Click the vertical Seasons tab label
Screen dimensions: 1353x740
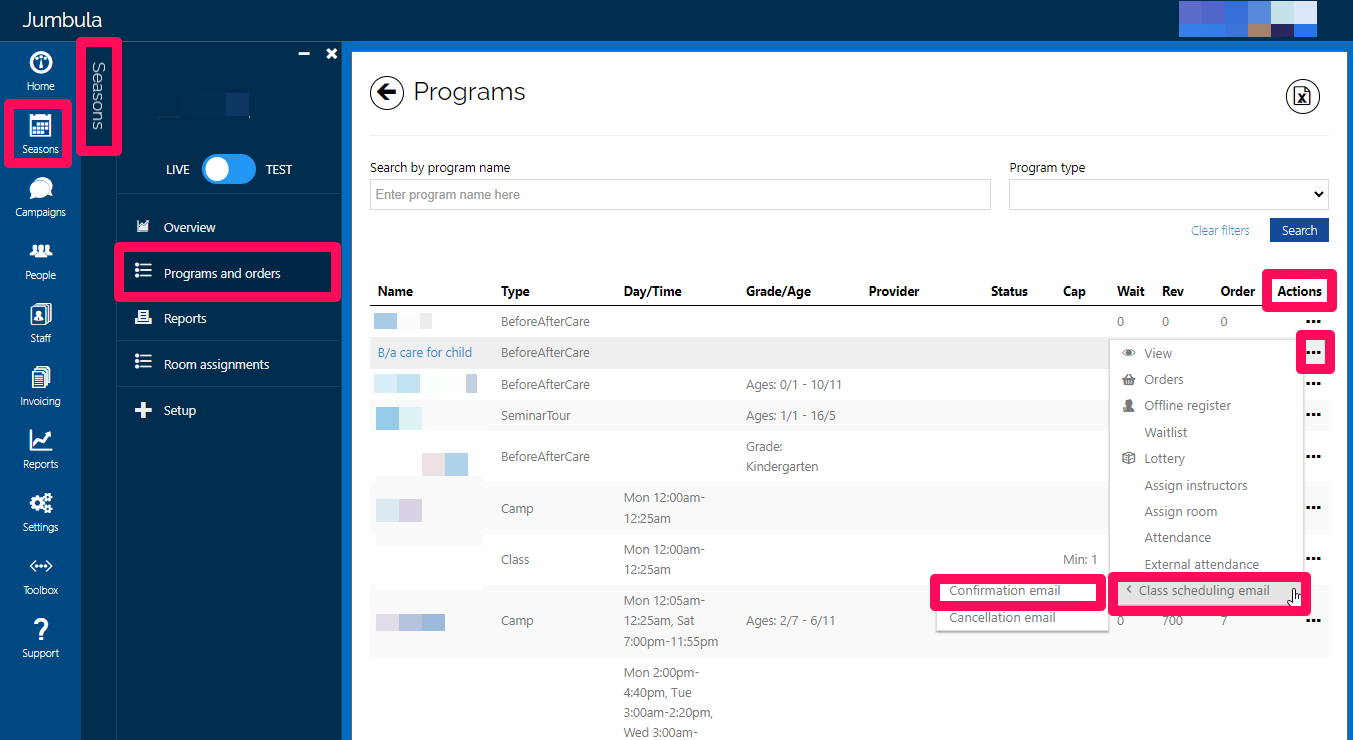[98, 96]
